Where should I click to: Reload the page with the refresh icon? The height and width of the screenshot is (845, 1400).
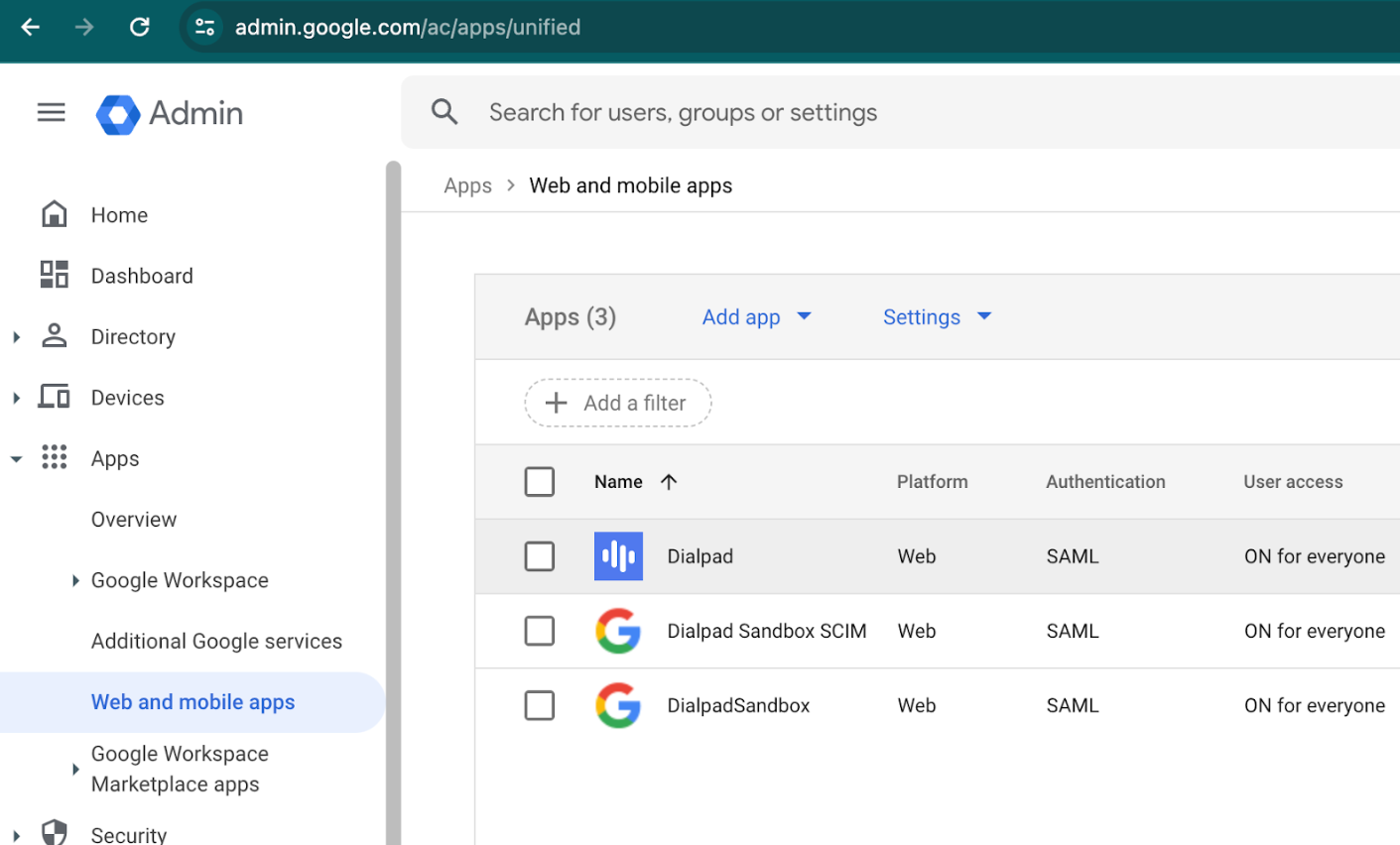pos(140,27)
